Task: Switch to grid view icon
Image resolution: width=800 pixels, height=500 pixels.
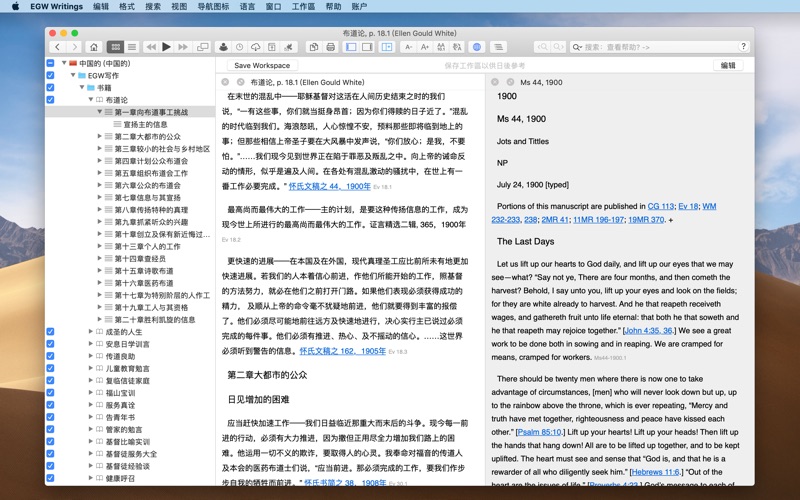Action: point(115,47)
